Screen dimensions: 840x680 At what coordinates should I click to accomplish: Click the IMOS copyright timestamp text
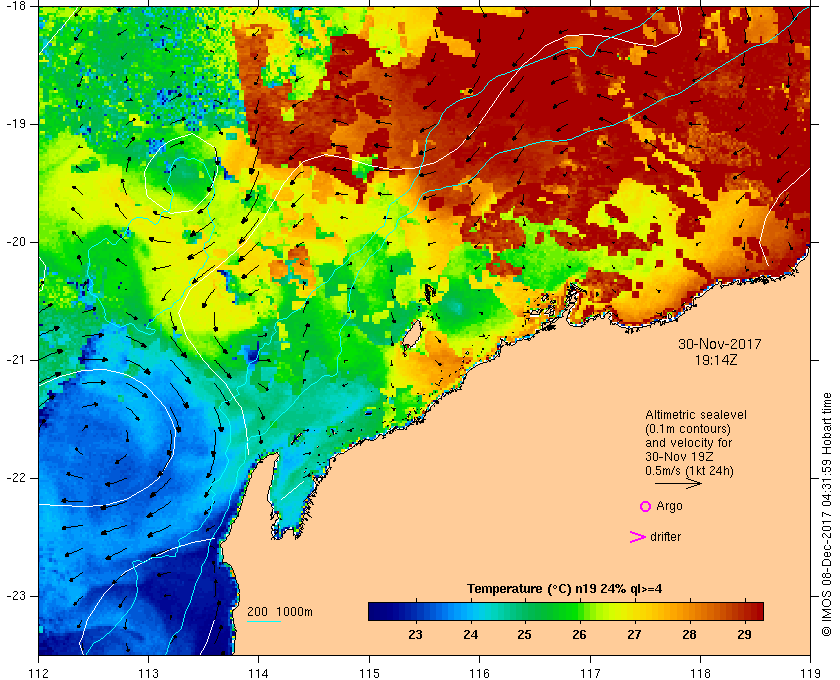pyautogui.click(x=827, y=514)
